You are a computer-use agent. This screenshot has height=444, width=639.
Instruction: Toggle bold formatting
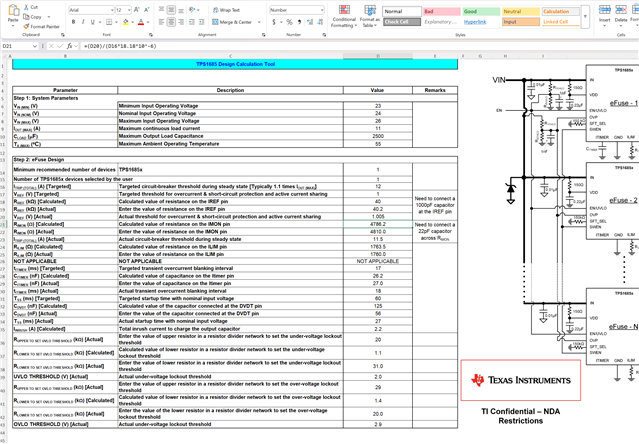[x=73, y=22]
